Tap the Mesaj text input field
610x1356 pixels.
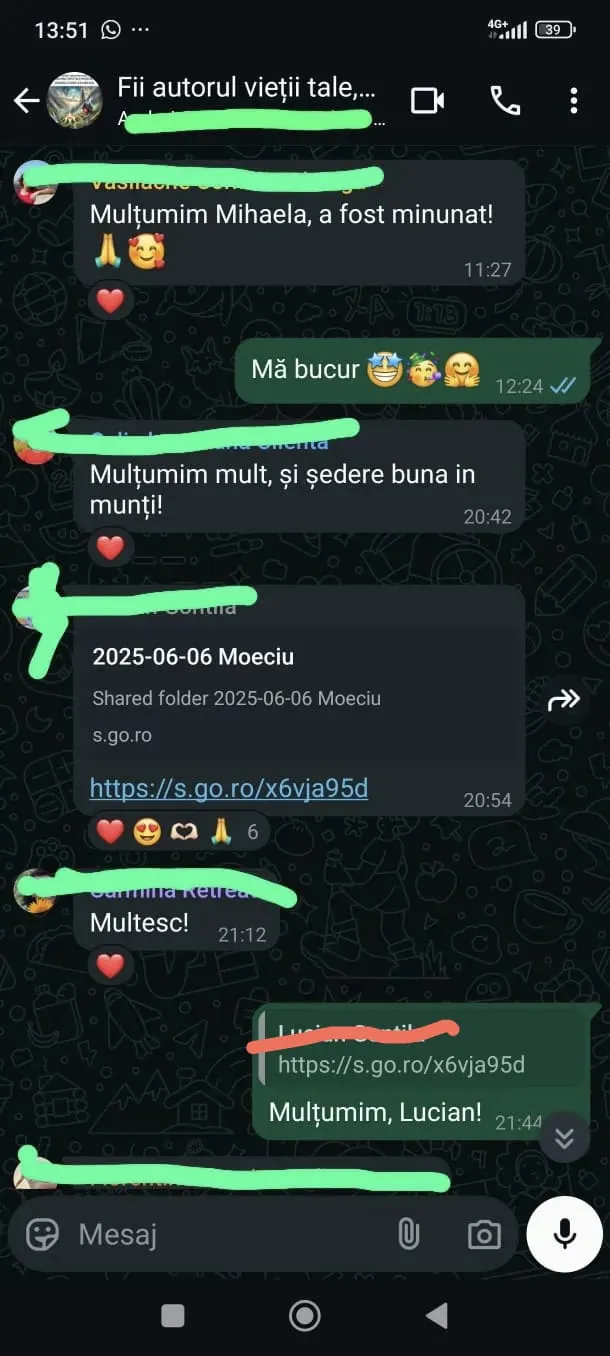click(230, 1234)
